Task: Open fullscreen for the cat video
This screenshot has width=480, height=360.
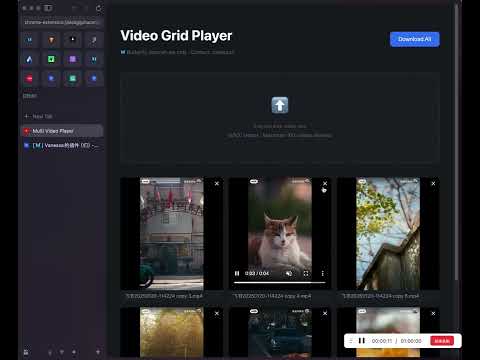Action: click(306, 273)
